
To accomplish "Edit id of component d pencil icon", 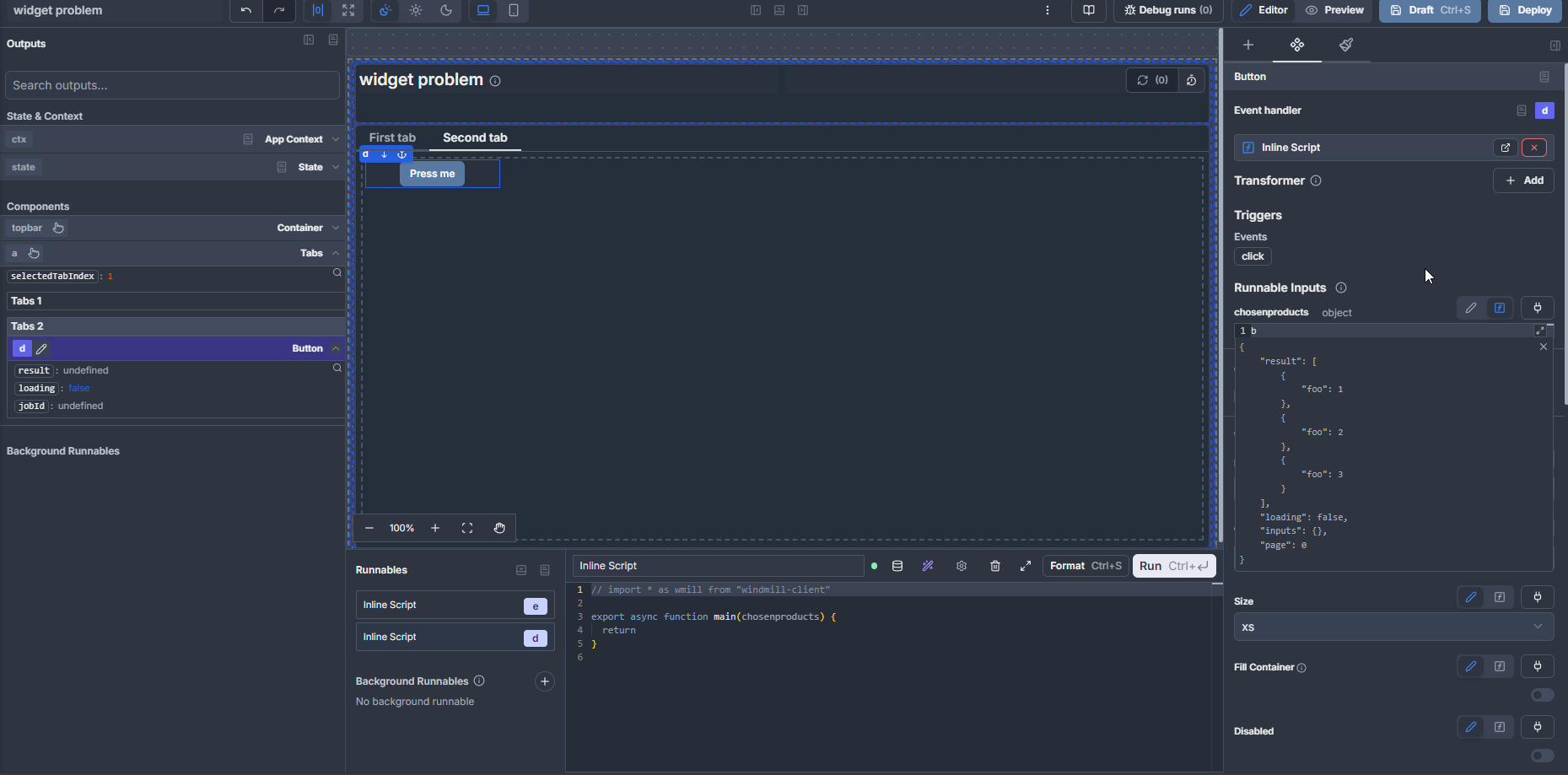I will click(x=41, y=348).
